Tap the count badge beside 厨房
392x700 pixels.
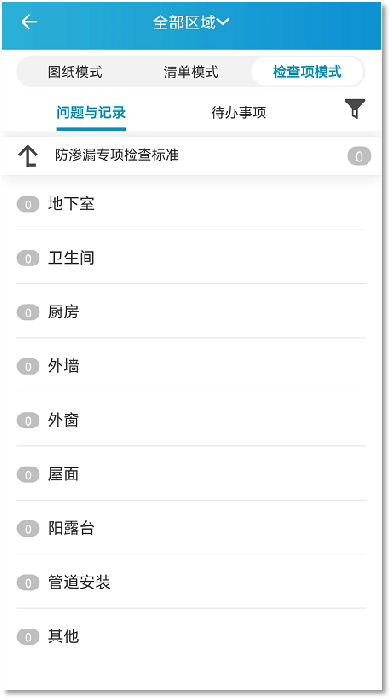click(28, 312)
